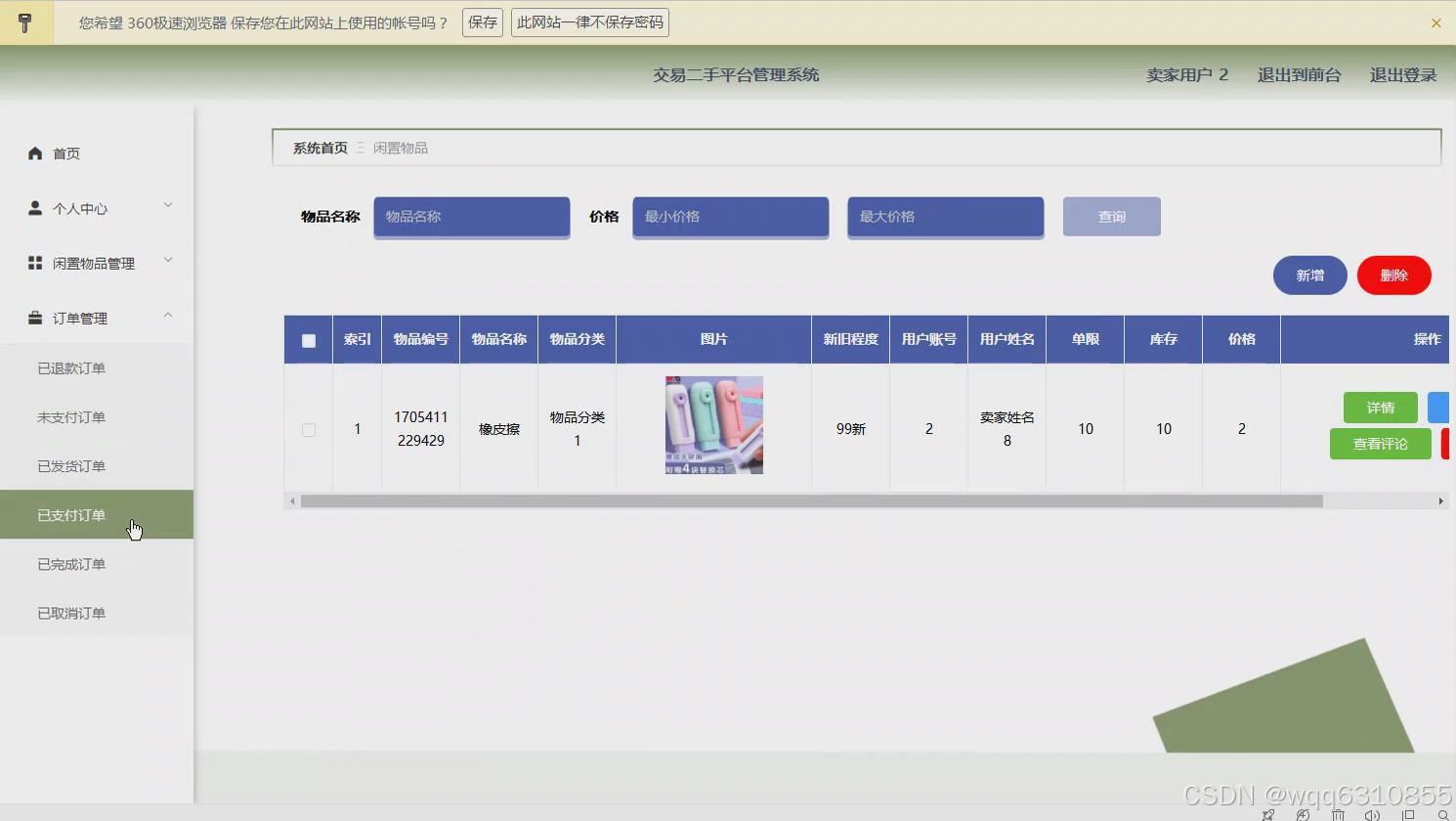Select the 已支付订单 menu item
The image size is (1456, 821).
pyautogui.click(x=97, y=515)
